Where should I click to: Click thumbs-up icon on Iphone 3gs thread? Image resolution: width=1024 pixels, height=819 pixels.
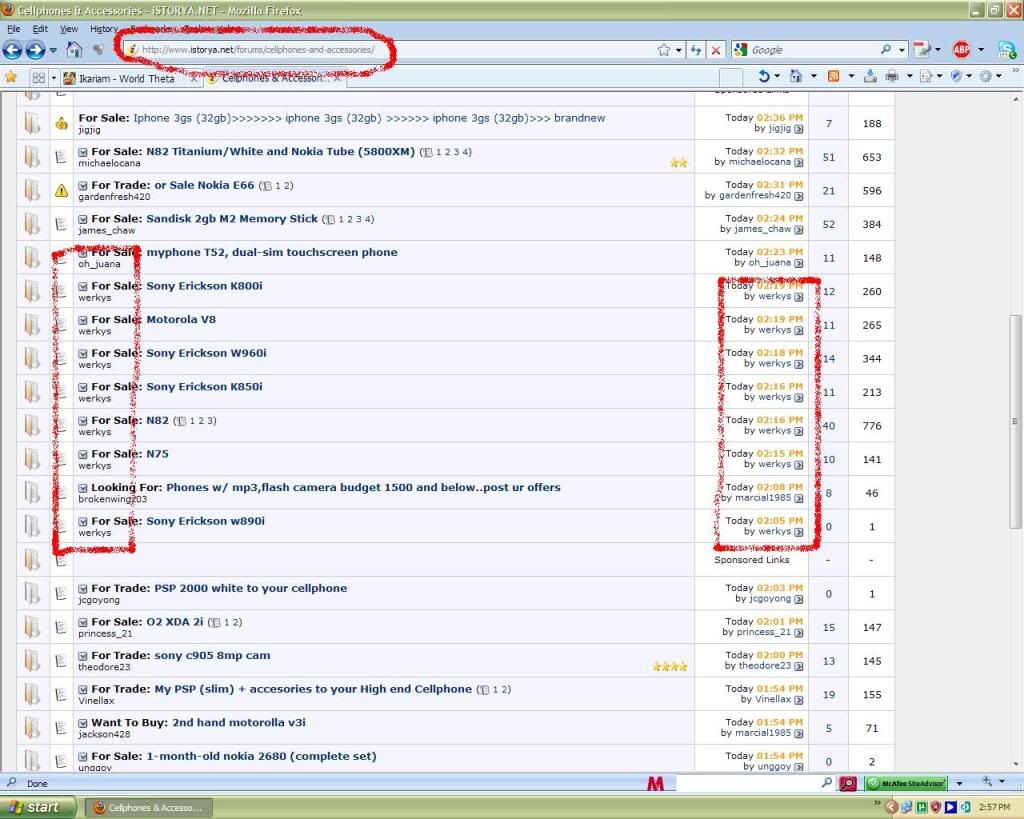click(x=61, y=123)
